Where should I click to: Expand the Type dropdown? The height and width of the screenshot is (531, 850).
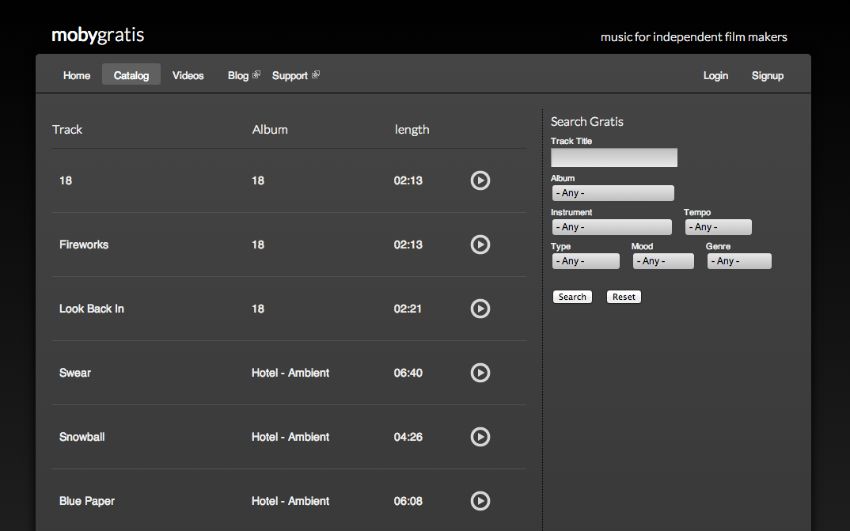pyautogui.click(x=585, y=261)
